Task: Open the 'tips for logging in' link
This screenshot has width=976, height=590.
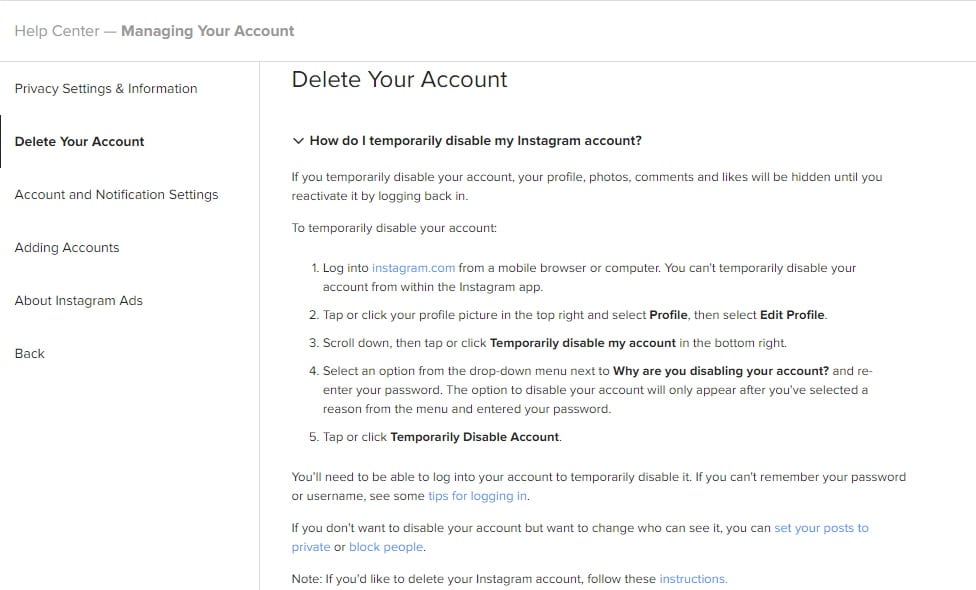Action: (477, 496)
